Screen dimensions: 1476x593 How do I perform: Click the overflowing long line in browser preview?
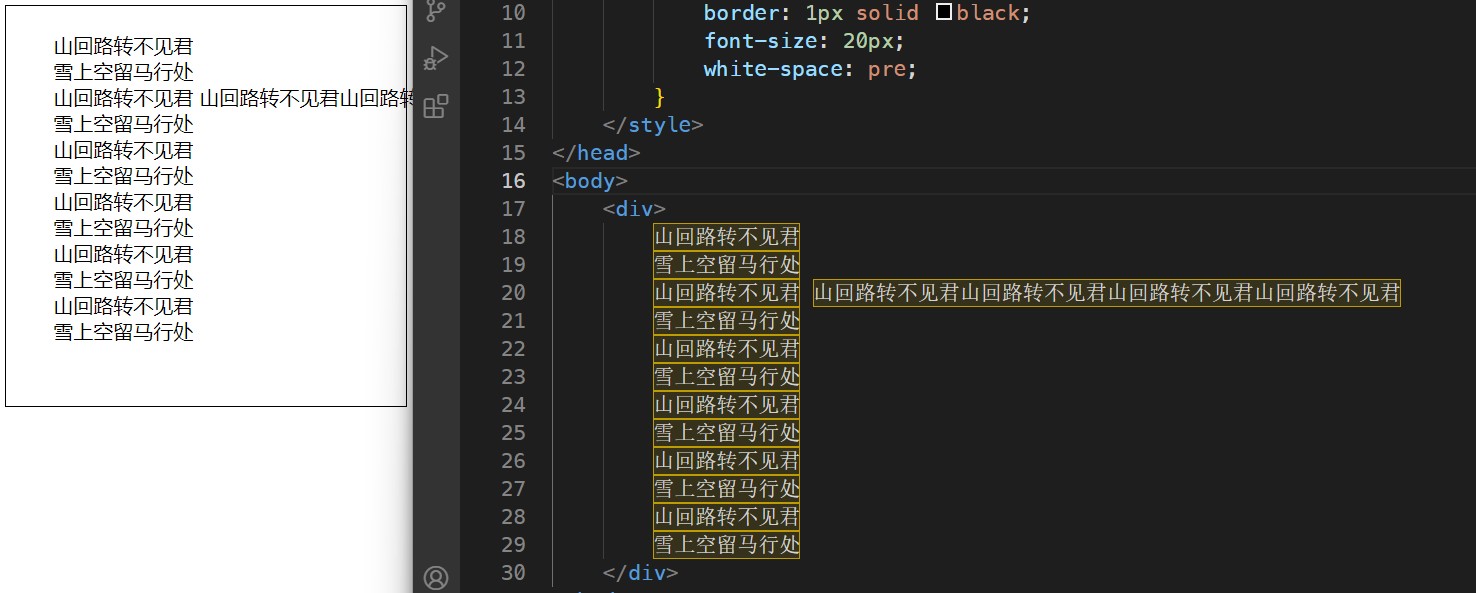pyautogui.click(x=233, y=98)
